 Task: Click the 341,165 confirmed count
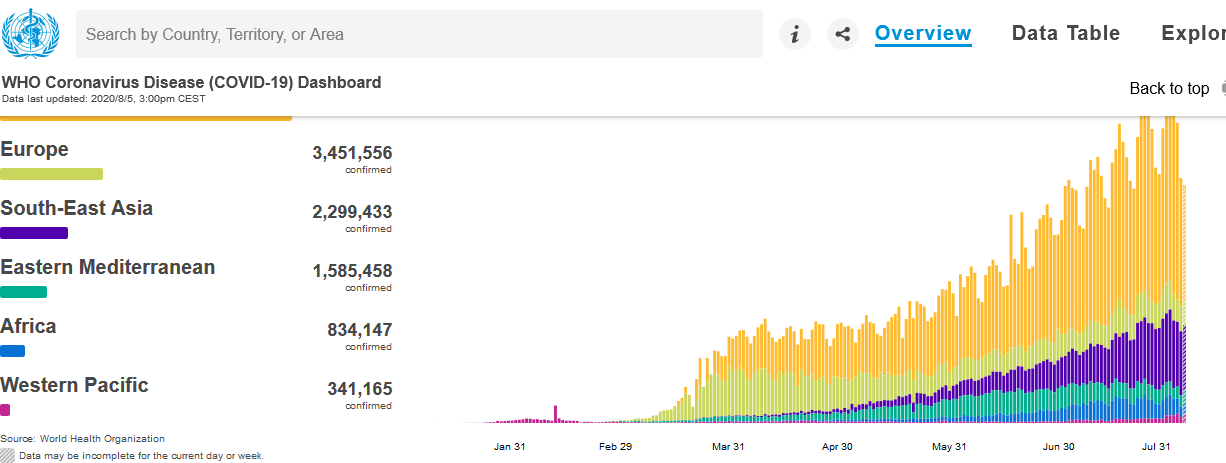(x=359, y=389)
